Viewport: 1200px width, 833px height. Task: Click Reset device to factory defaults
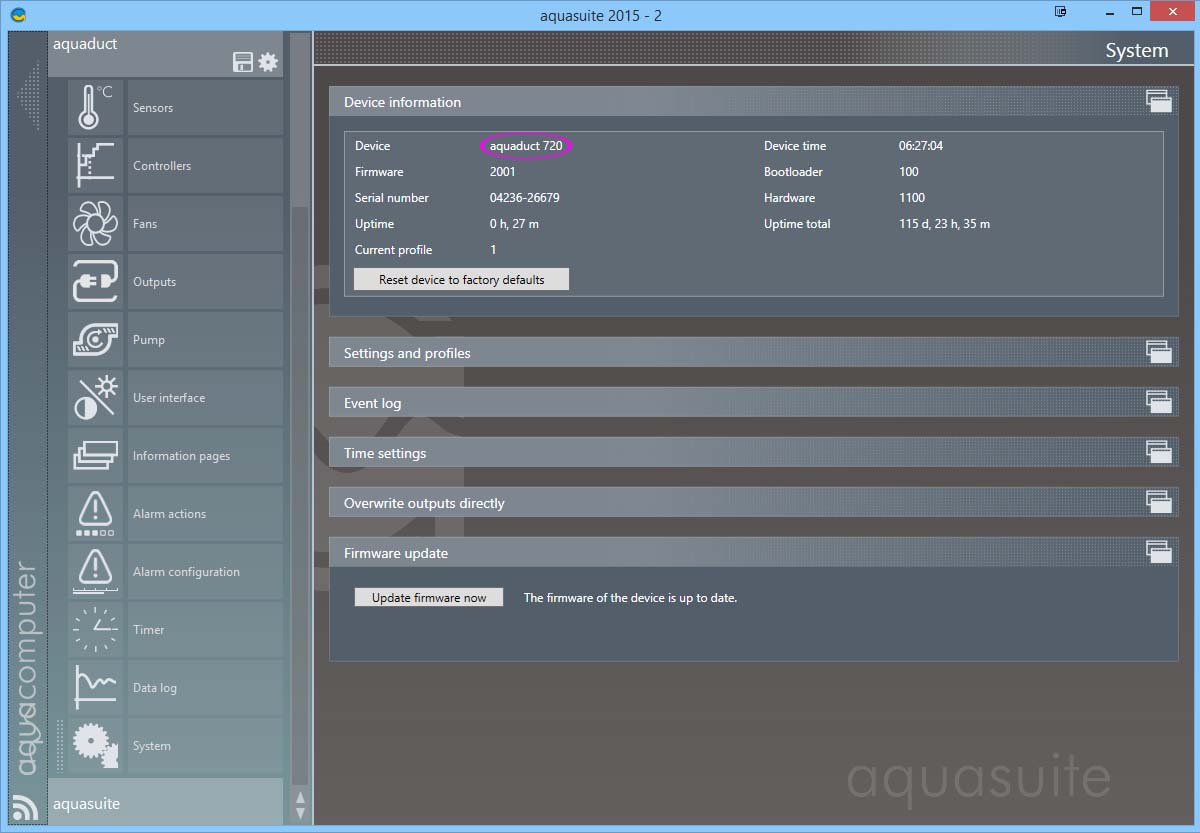[461, 280]
